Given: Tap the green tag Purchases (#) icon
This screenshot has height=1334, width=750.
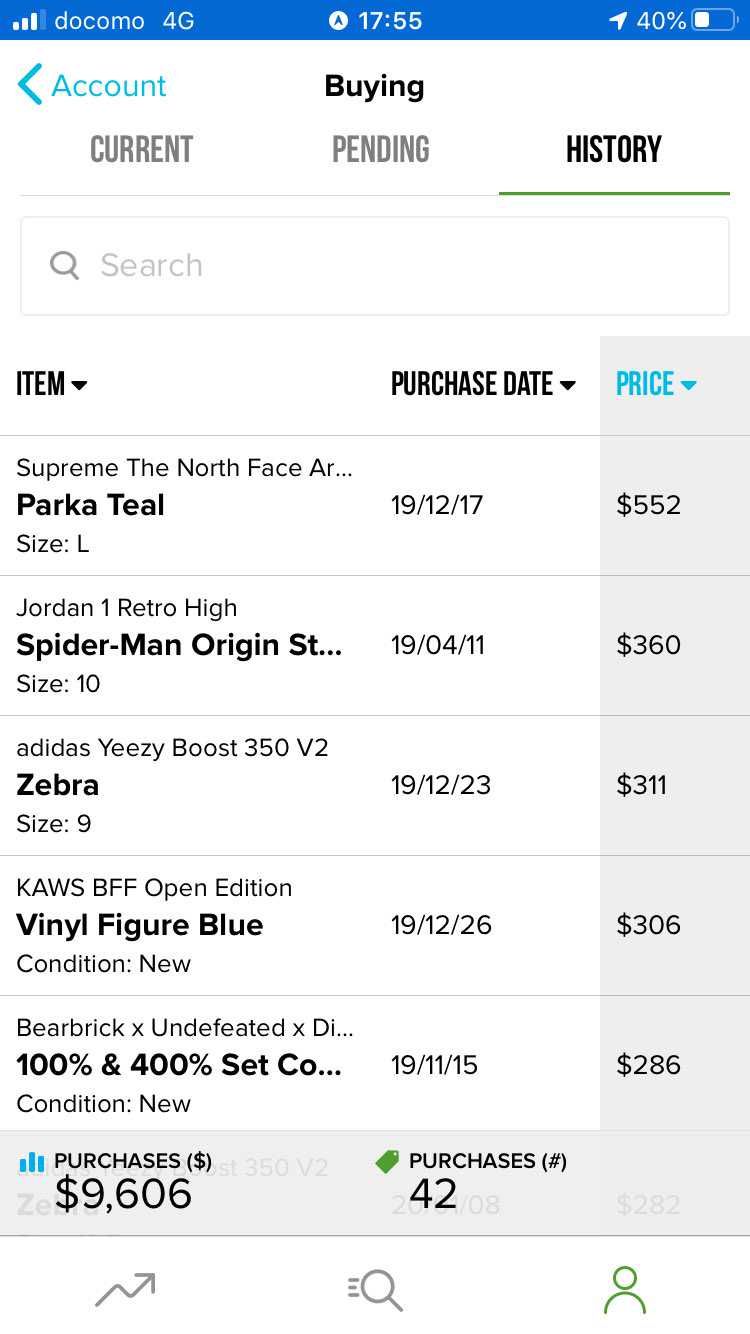Looking at the screenshot, I should (387, 1161).
